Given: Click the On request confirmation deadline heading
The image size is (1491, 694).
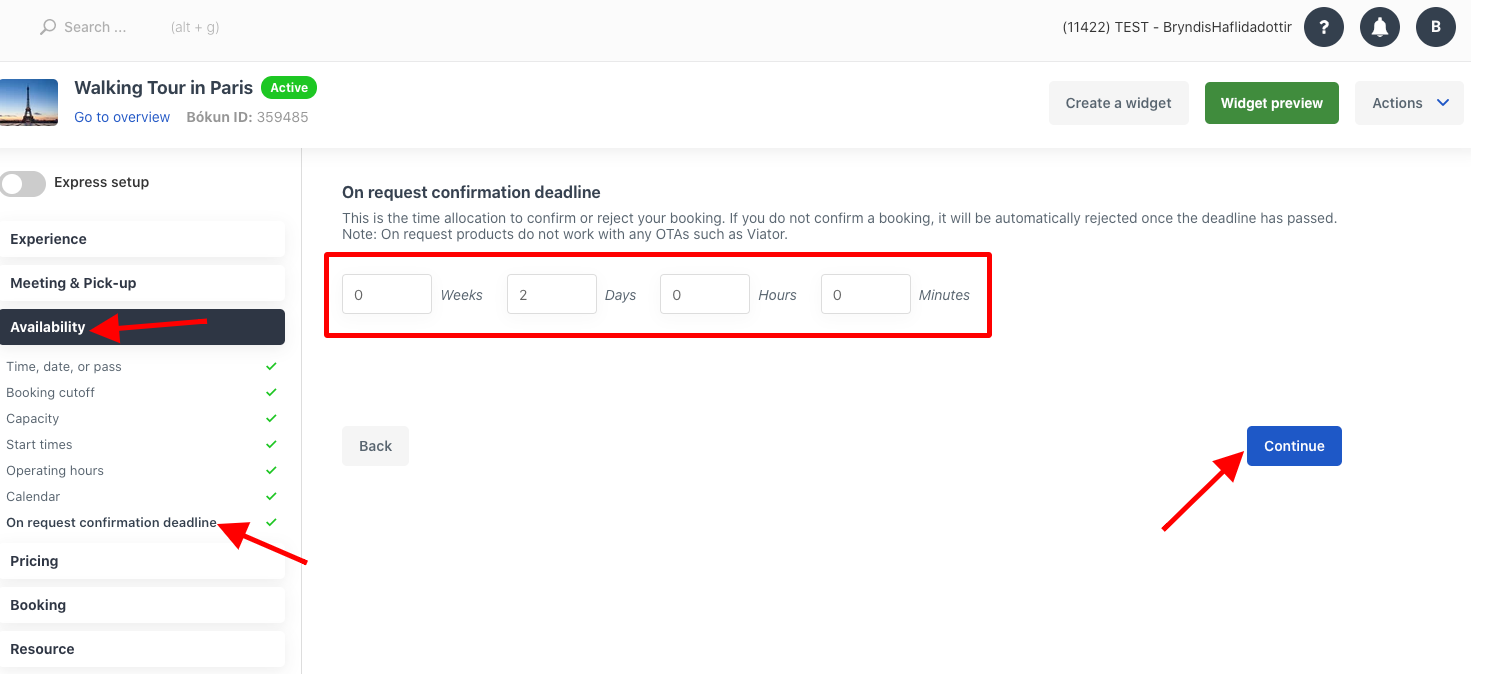Looking at the screenshot, I should click(471, 192).
